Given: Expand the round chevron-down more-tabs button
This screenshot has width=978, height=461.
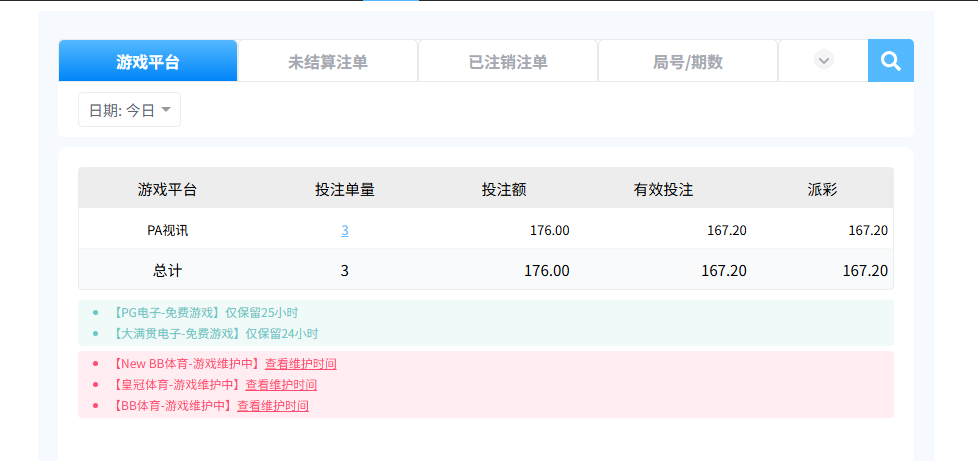Looking at the screenshot, I should [x=824, y=60].
